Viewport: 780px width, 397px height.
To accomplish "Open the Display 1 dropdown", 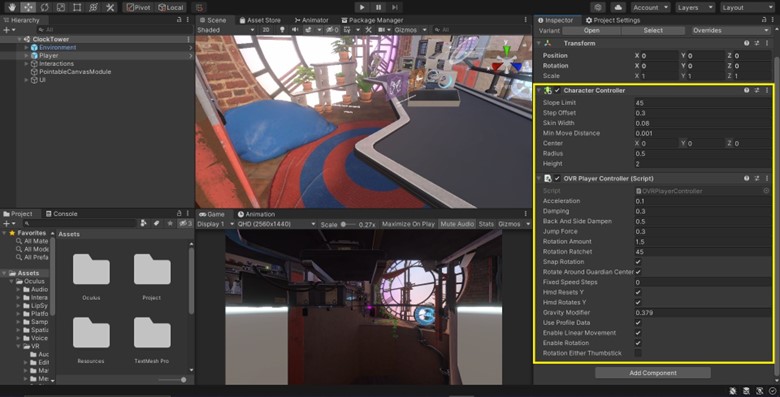I will point(215,224).
